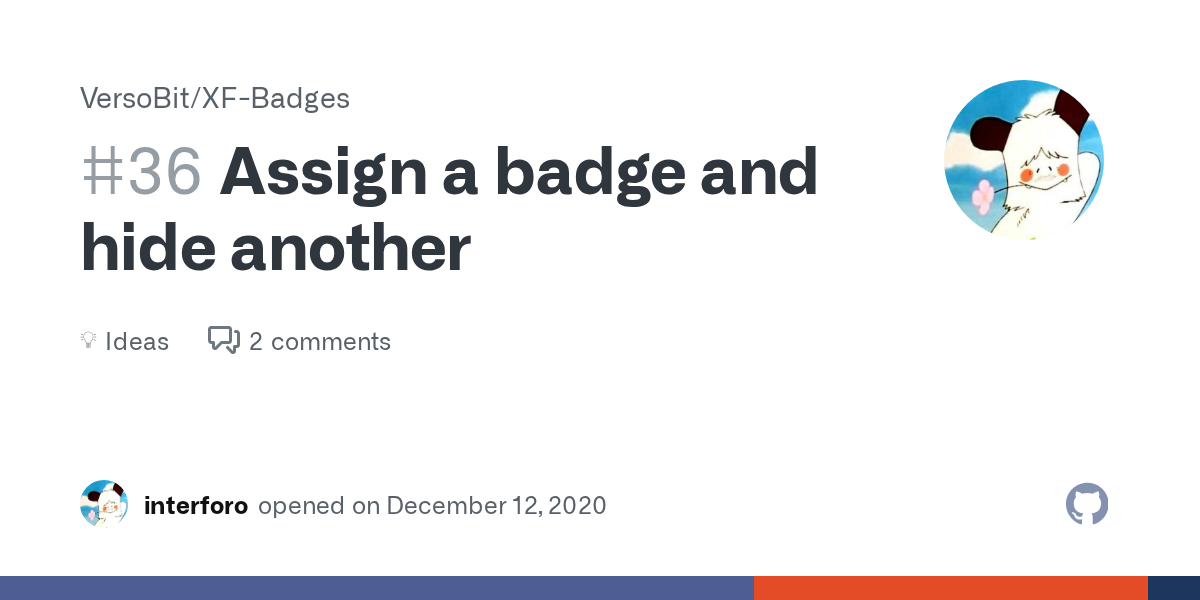Click the speech bubbles comments icon
The width and height of the screenshot is (1200, 600).
coord(223,341)
